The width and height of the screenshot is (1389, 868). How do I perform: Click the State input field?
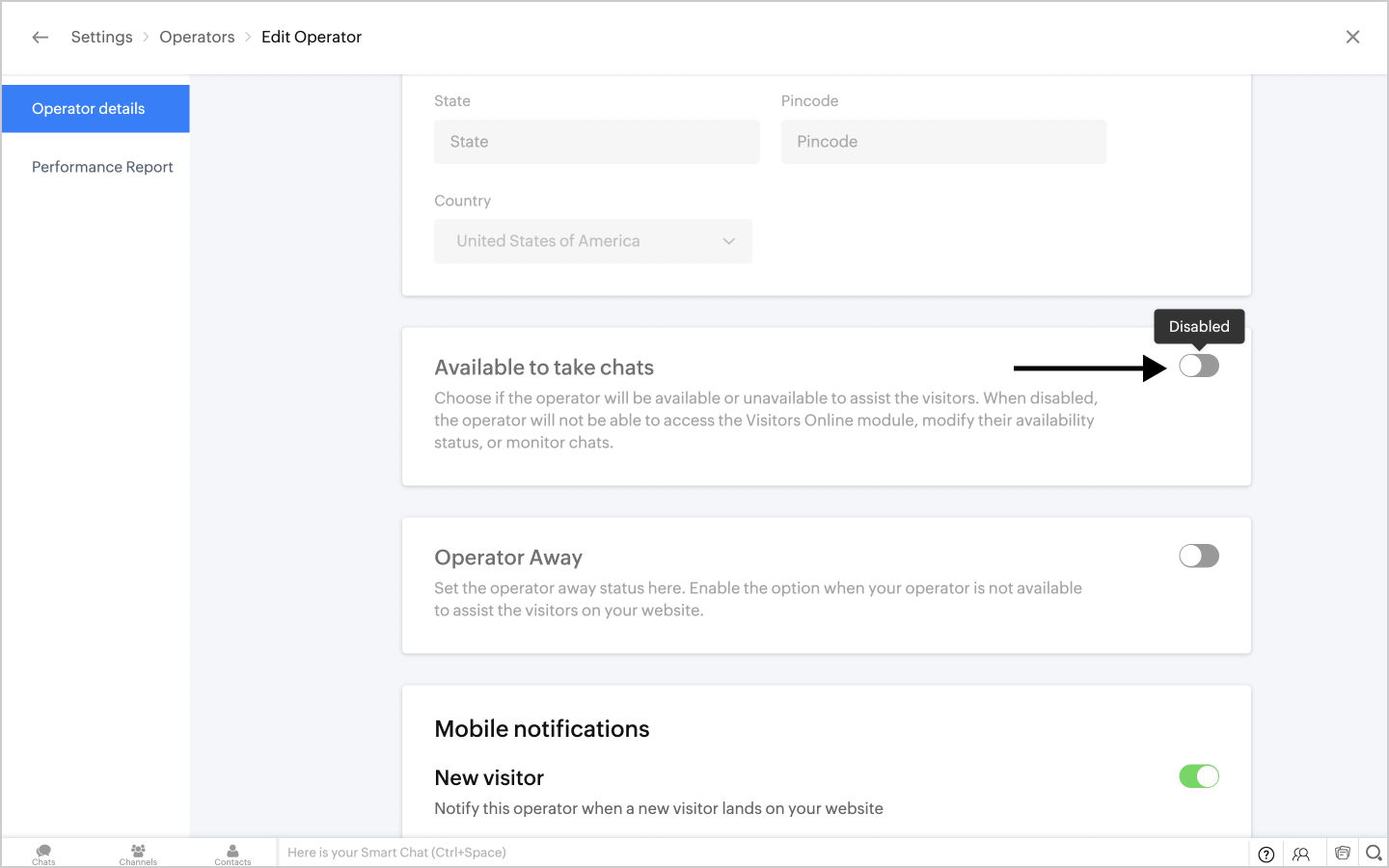point(596,142)
